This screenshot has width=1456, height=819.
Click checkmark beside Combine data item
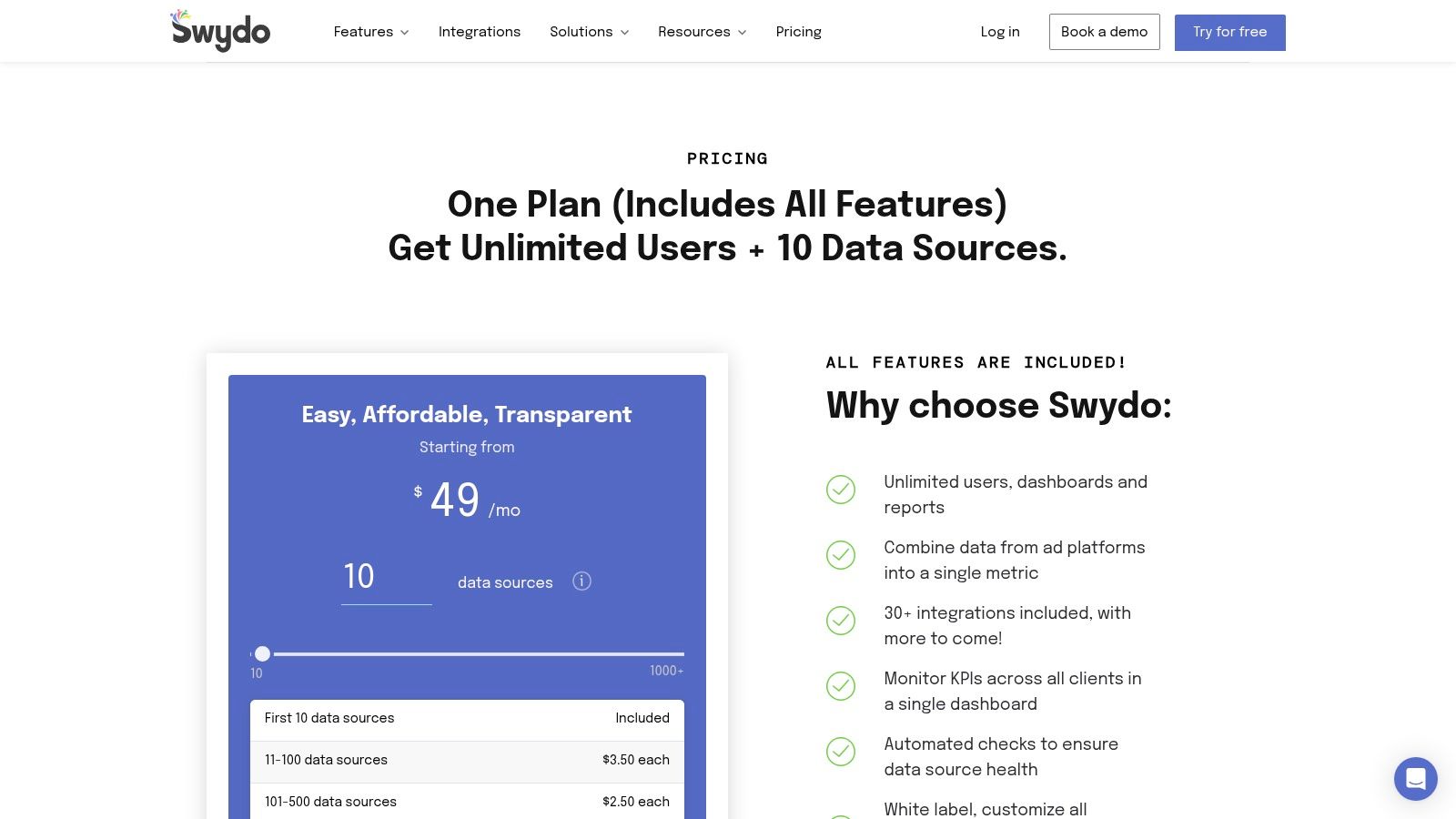(x=840, y=555)
